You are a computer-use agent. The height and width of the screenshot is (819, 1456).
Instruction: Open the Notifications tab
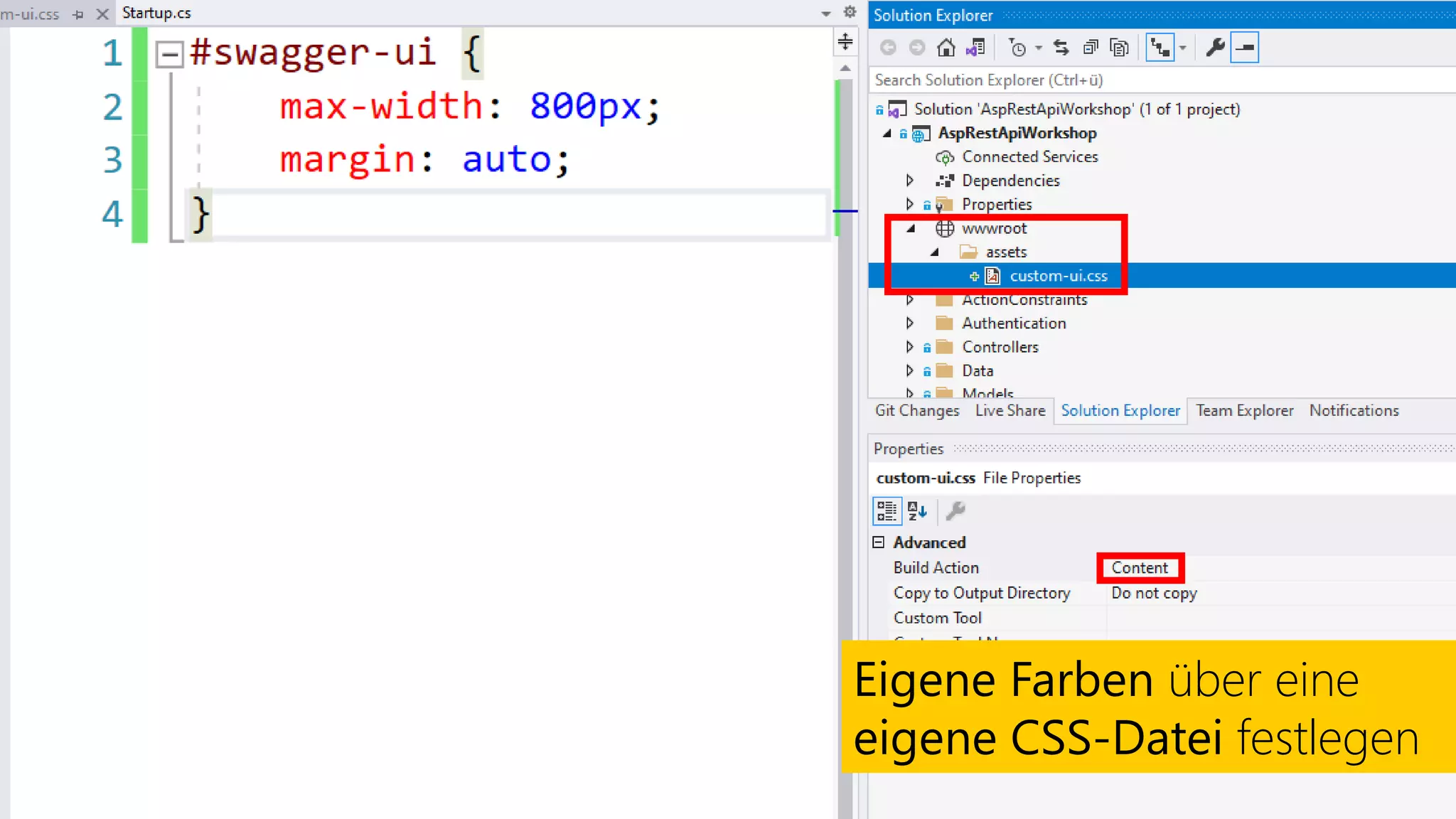tap(1354, 411)
